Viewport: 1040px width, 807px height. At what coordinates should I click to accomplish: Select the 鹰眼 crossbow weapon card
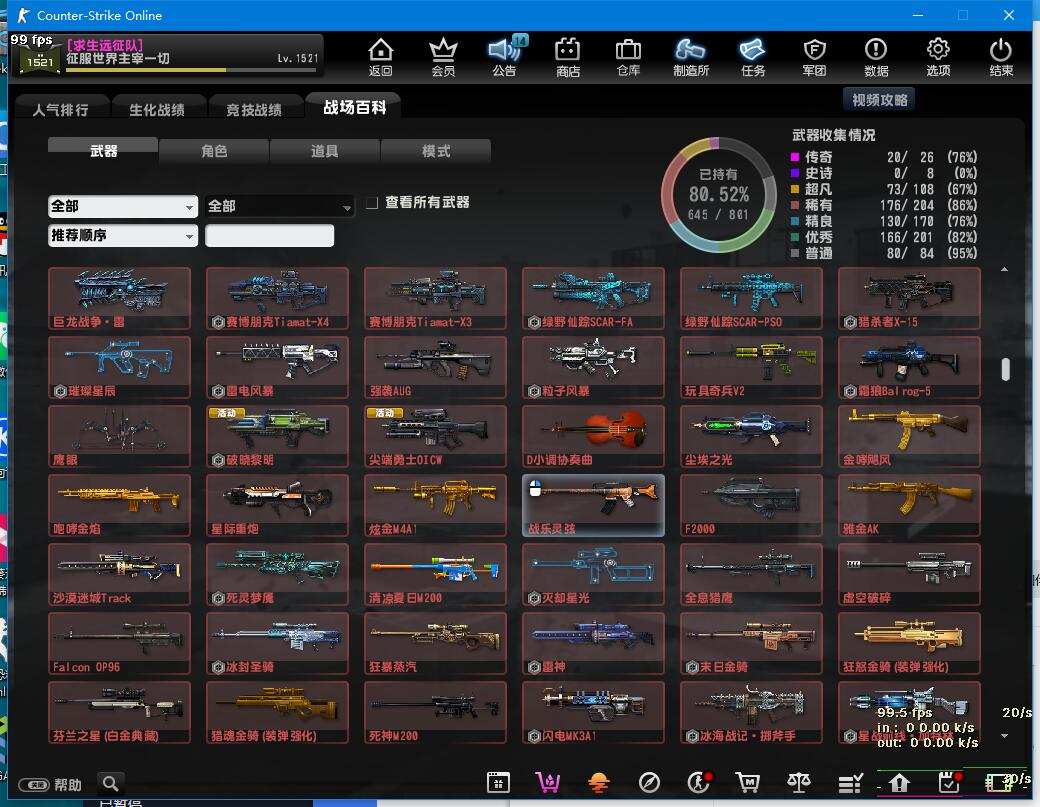[x=119, y=436]
